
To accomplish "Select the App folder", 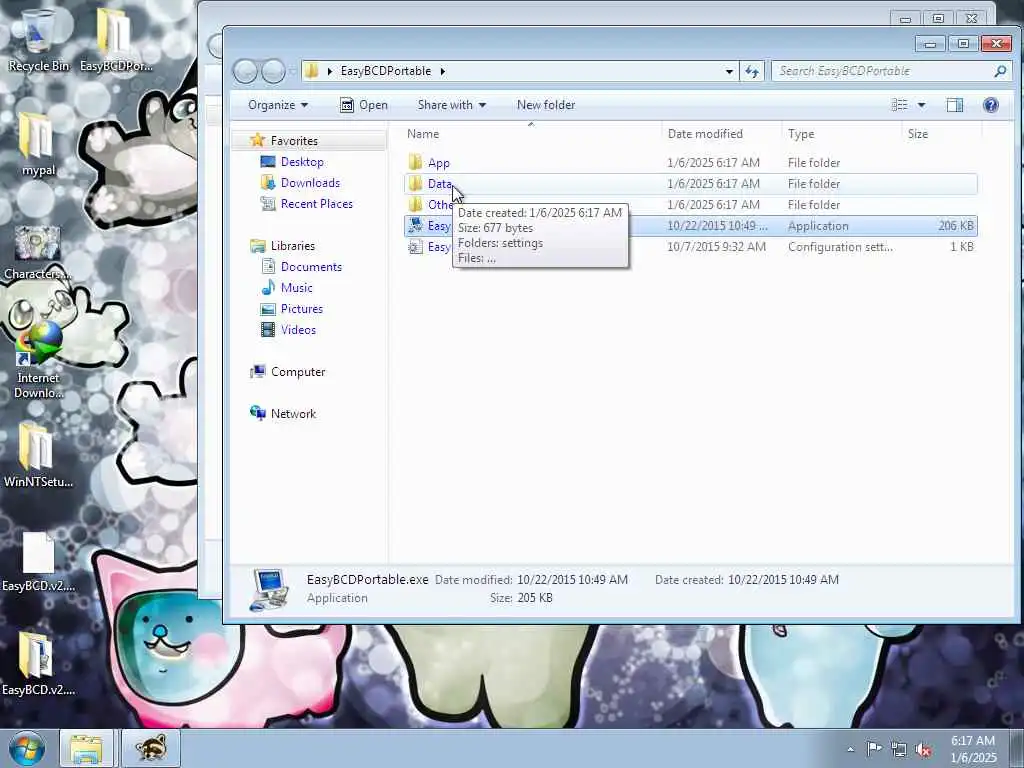I will coord(691,163).
